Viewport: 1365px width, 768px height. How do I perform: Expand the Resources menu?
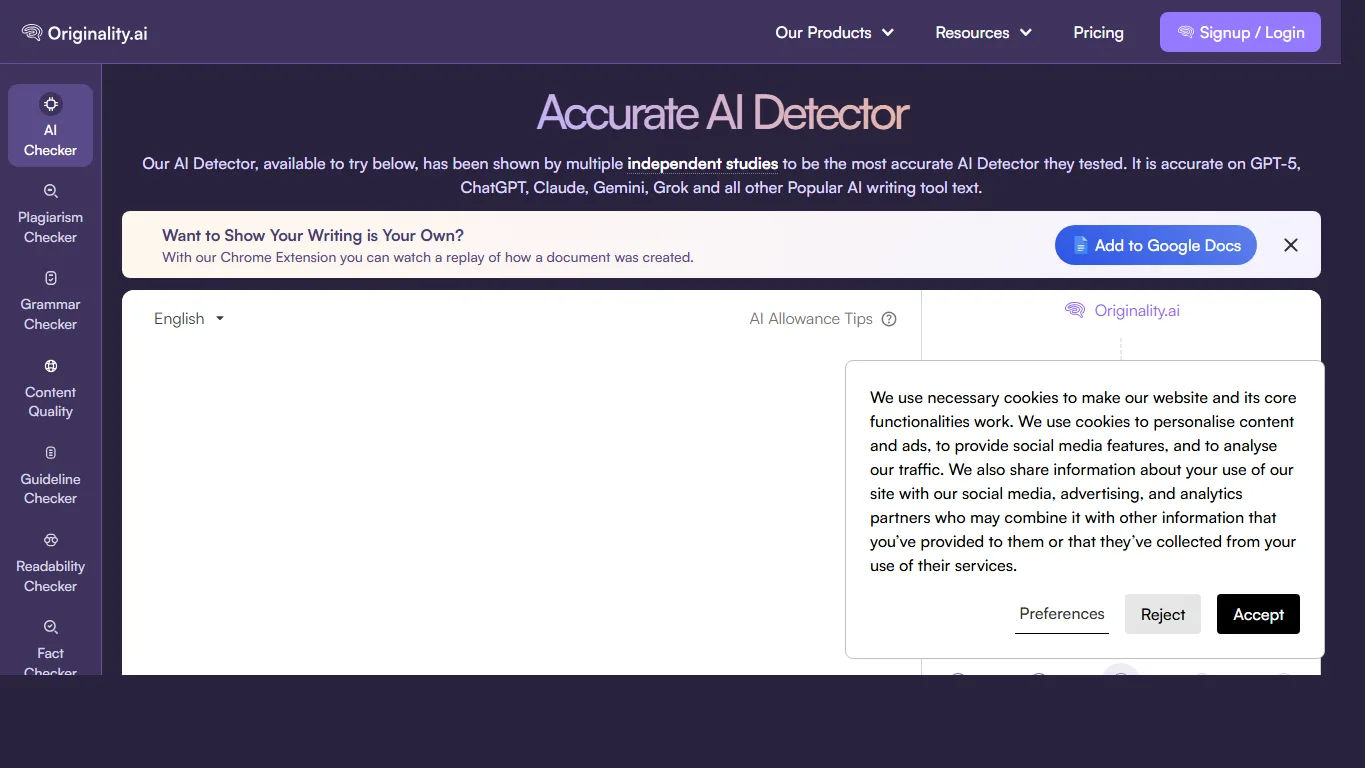pos(984,33)
